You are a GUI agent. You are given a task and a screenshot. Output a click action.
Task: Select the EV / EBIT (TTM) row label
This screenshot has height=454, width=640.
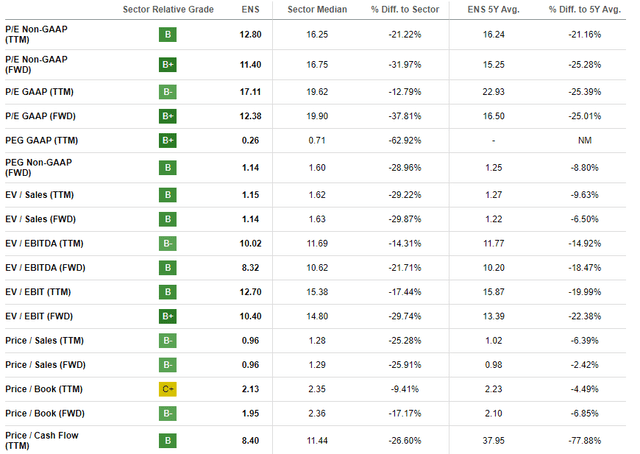pos(38,292)
